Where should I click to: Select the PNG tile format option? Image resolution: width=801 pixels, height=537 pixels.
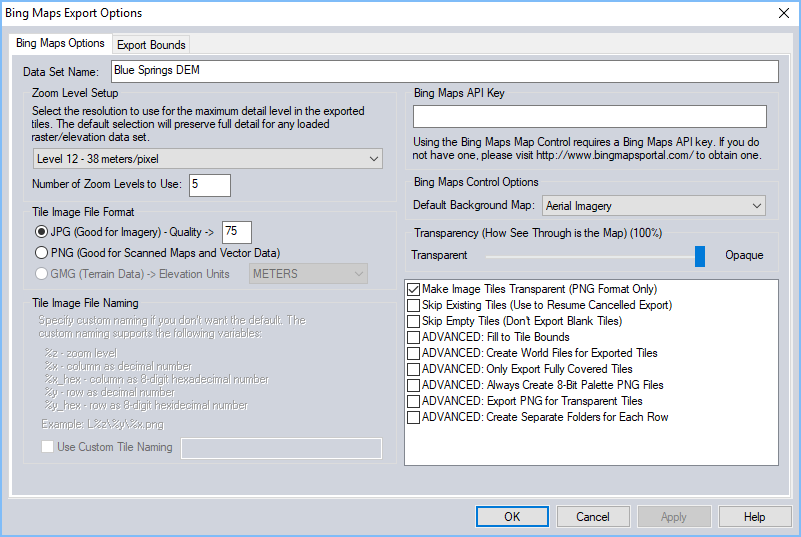pyautogui.click(x=42, y=253)
